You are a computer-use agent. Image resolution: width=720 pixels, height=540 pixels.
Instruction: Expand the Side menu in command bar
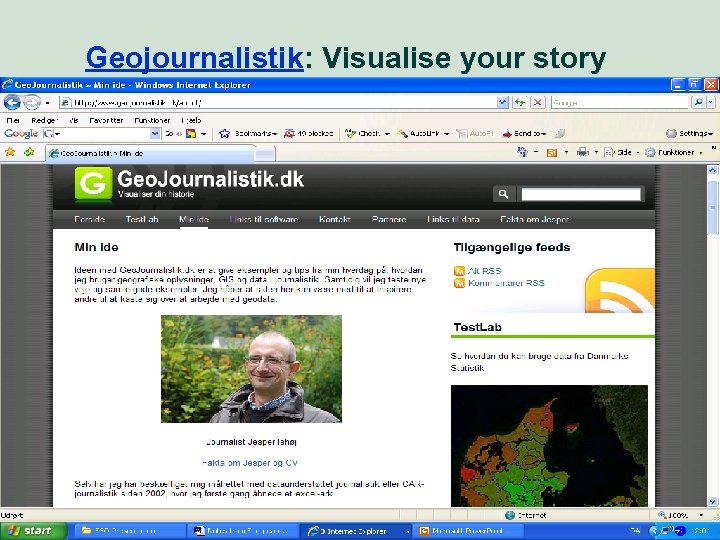pos(637,152)
